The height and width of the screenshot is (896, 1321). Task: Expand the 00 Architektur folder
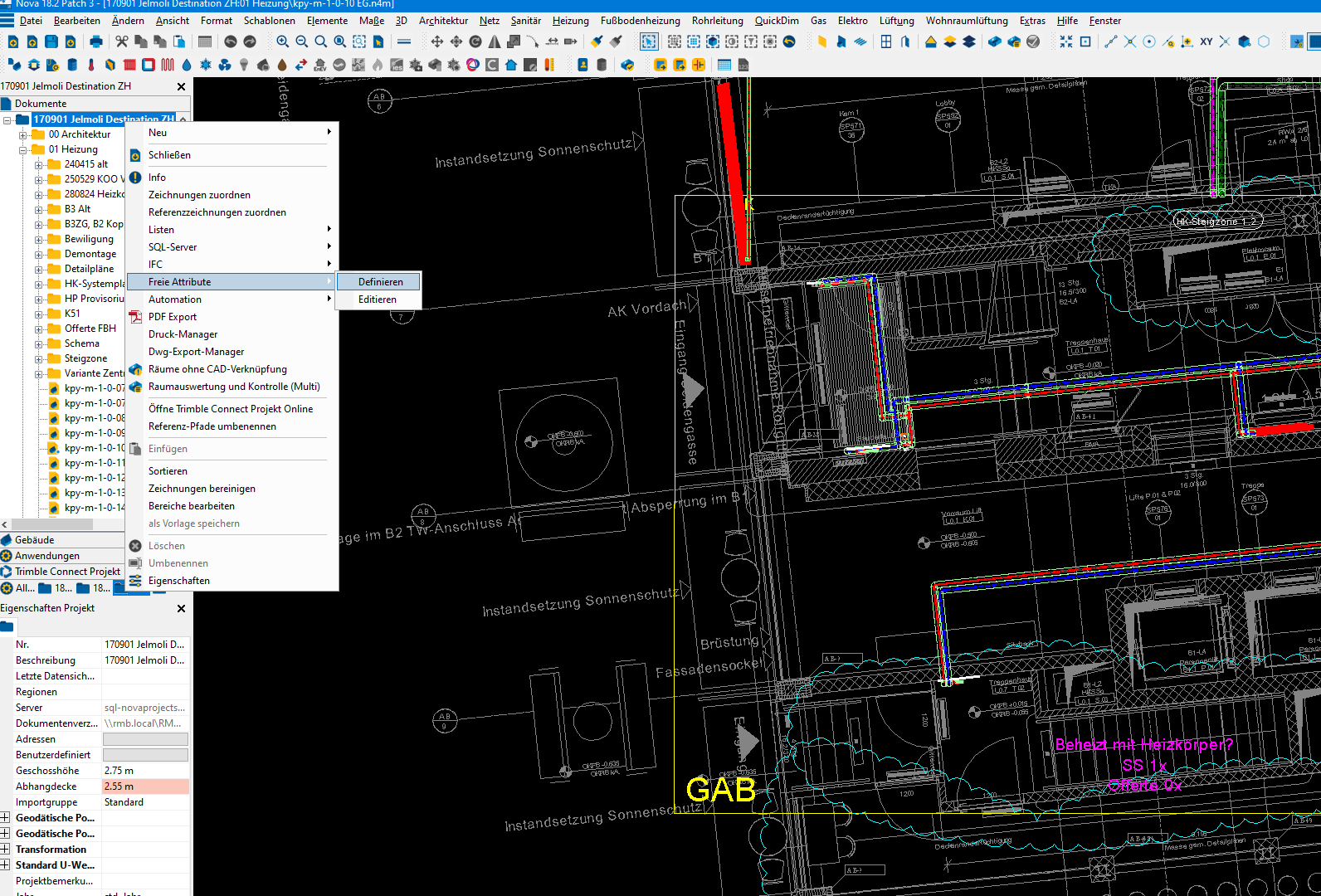23,134
